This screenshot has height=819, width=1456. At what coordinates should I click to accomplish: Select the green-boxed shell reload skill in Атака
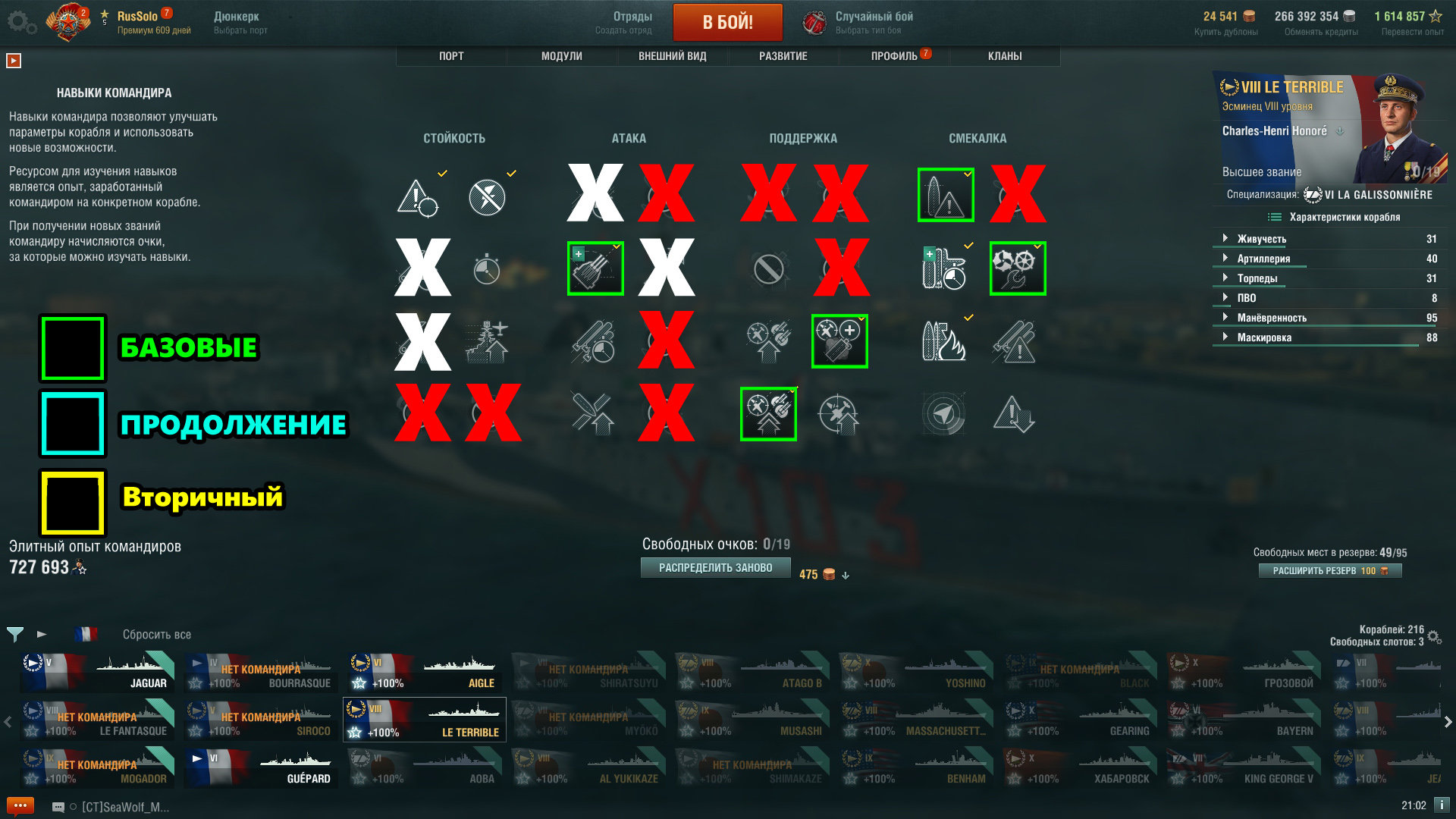click(595, 268)
